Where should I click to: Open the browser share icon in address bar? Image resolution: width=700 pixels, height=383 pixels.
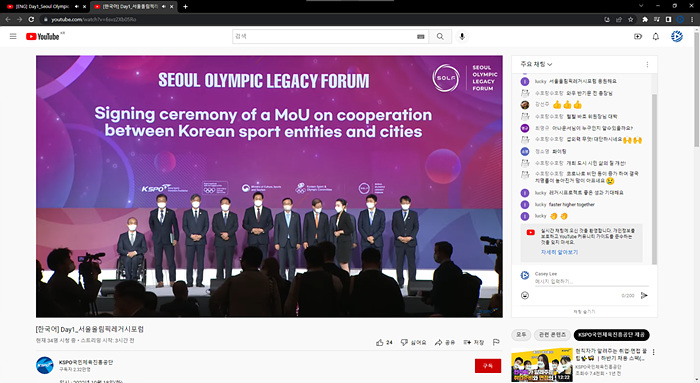click(619, 19)
